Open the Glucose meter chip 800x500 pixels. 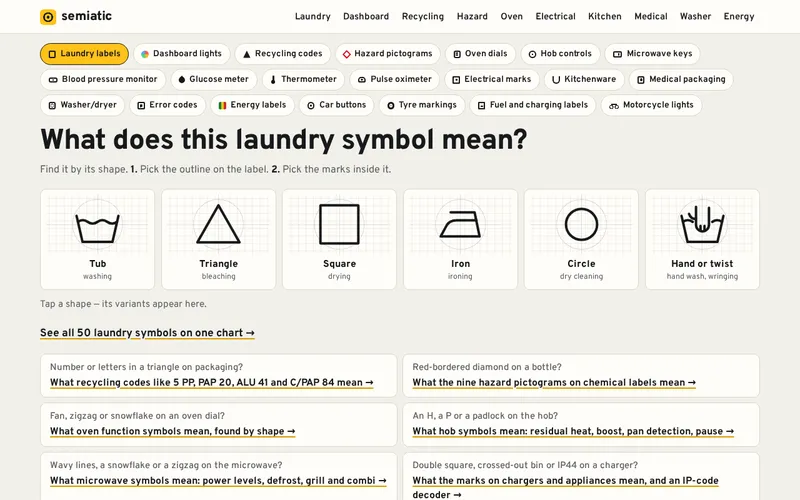click(x=214, y=79)
